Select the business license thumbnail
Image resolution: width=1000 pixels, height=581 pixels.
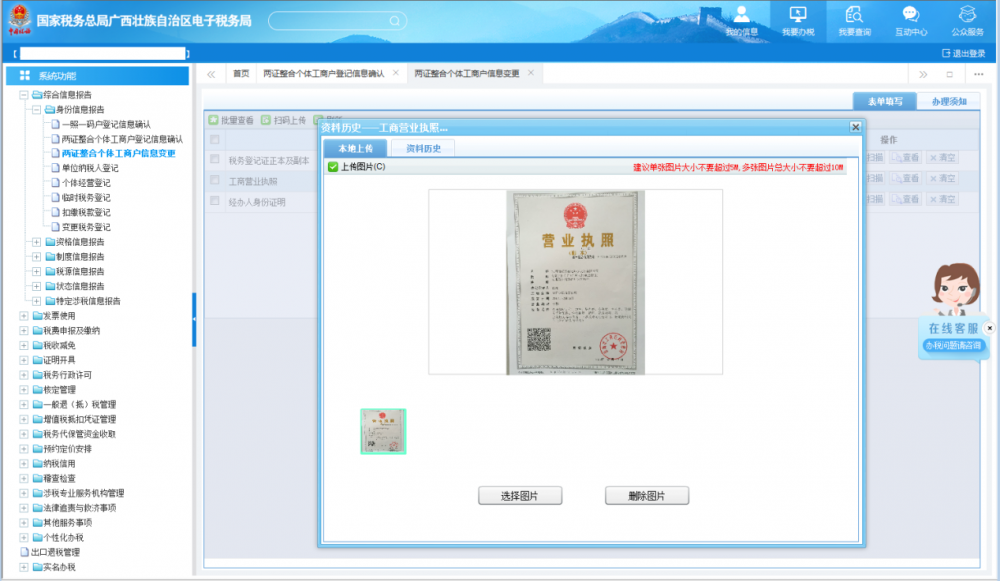tap(383, 431)
